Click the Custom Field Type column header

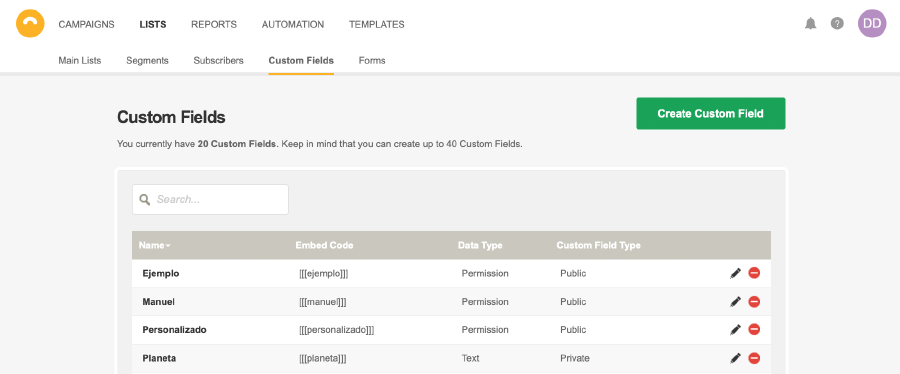599,245
